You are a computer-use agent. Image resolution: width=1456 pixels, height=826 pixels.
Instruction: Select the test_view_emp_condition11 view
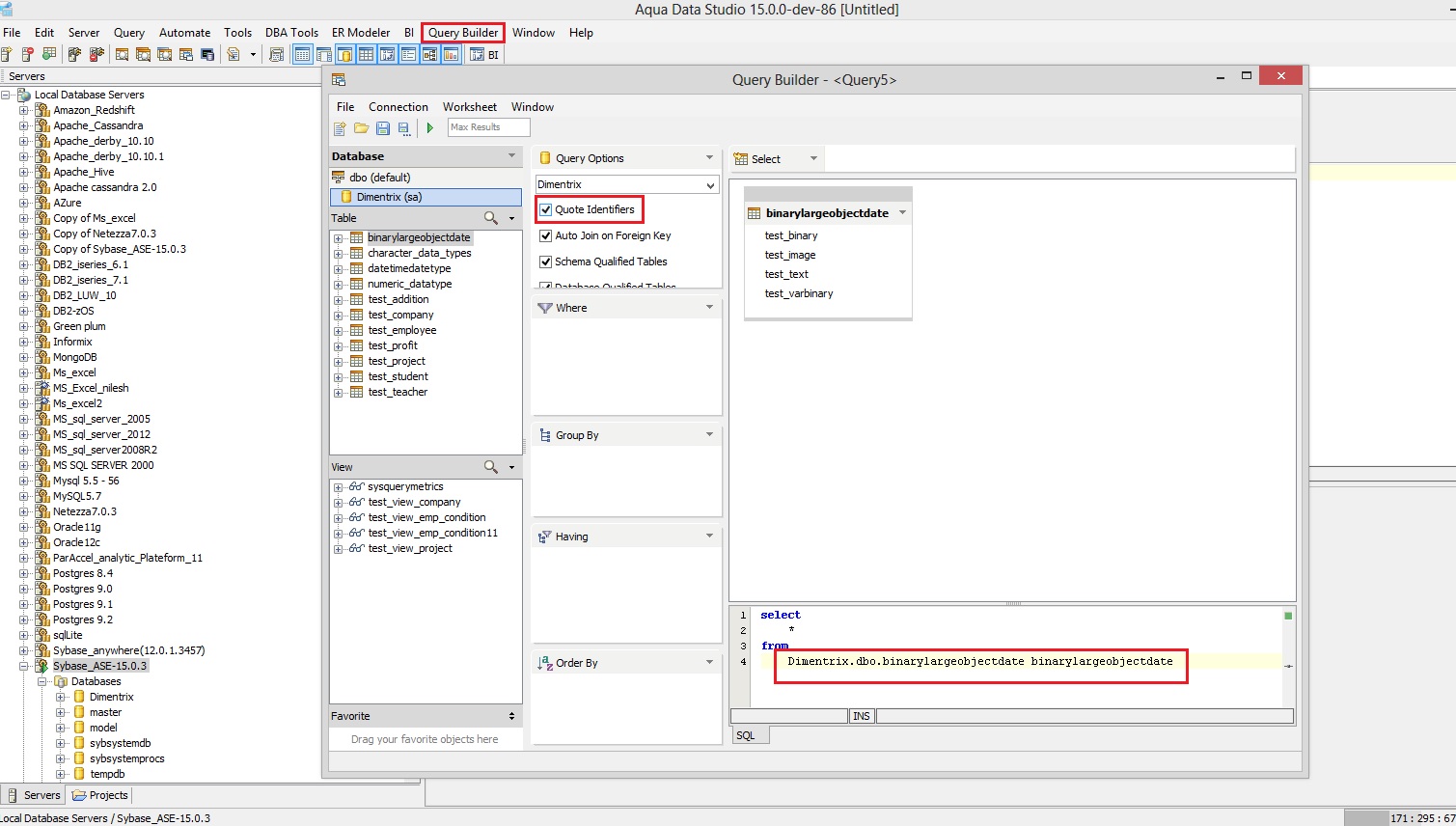point(432,533)
